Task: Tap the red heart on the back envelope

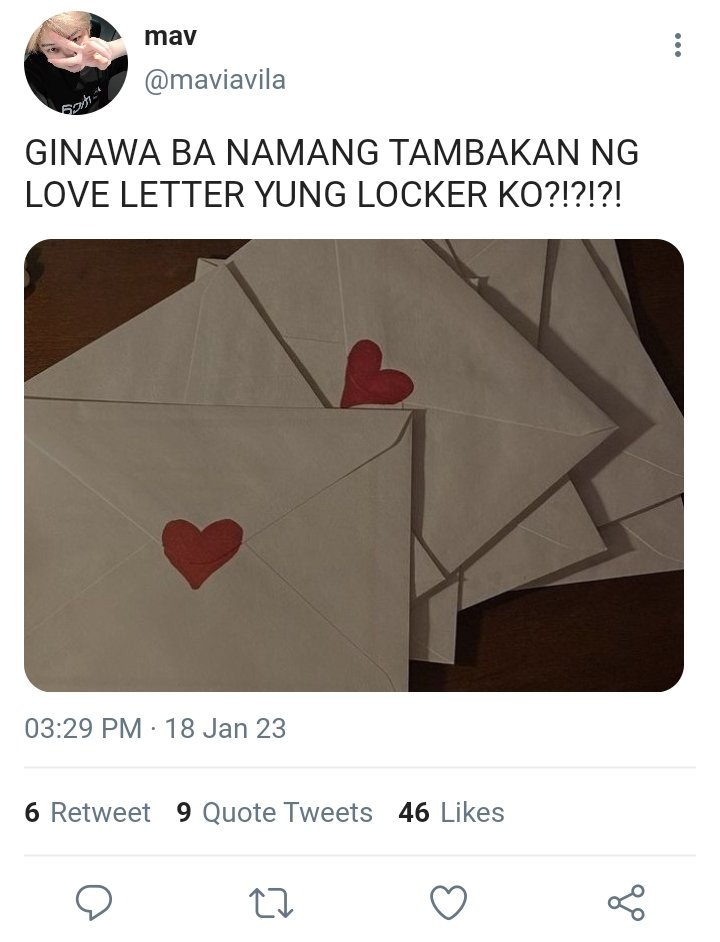Action: 376,373
